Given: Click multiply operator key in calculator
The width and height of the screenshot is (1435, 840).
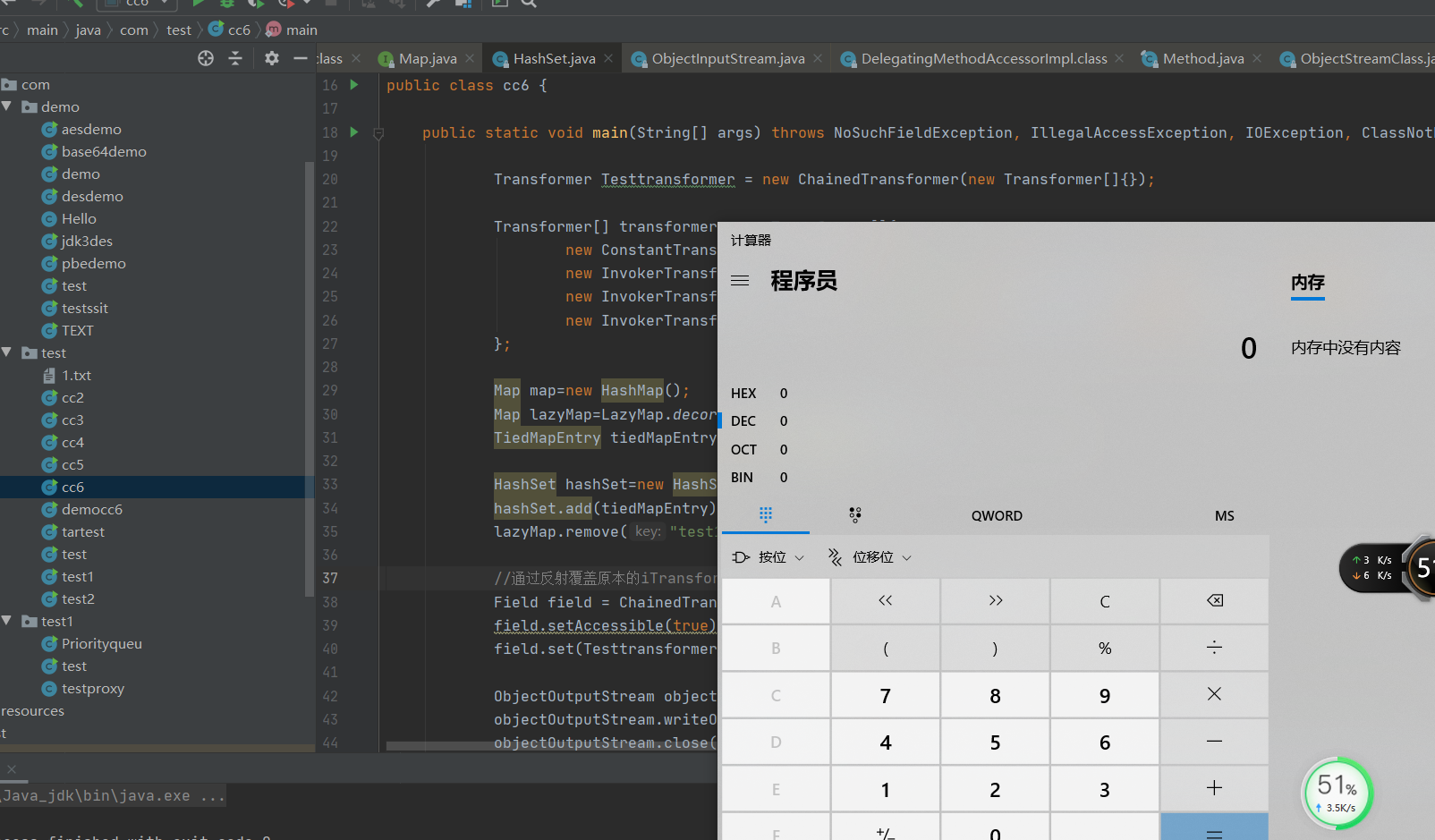Looking at the screenshot, I should (x=1214, y=695).
